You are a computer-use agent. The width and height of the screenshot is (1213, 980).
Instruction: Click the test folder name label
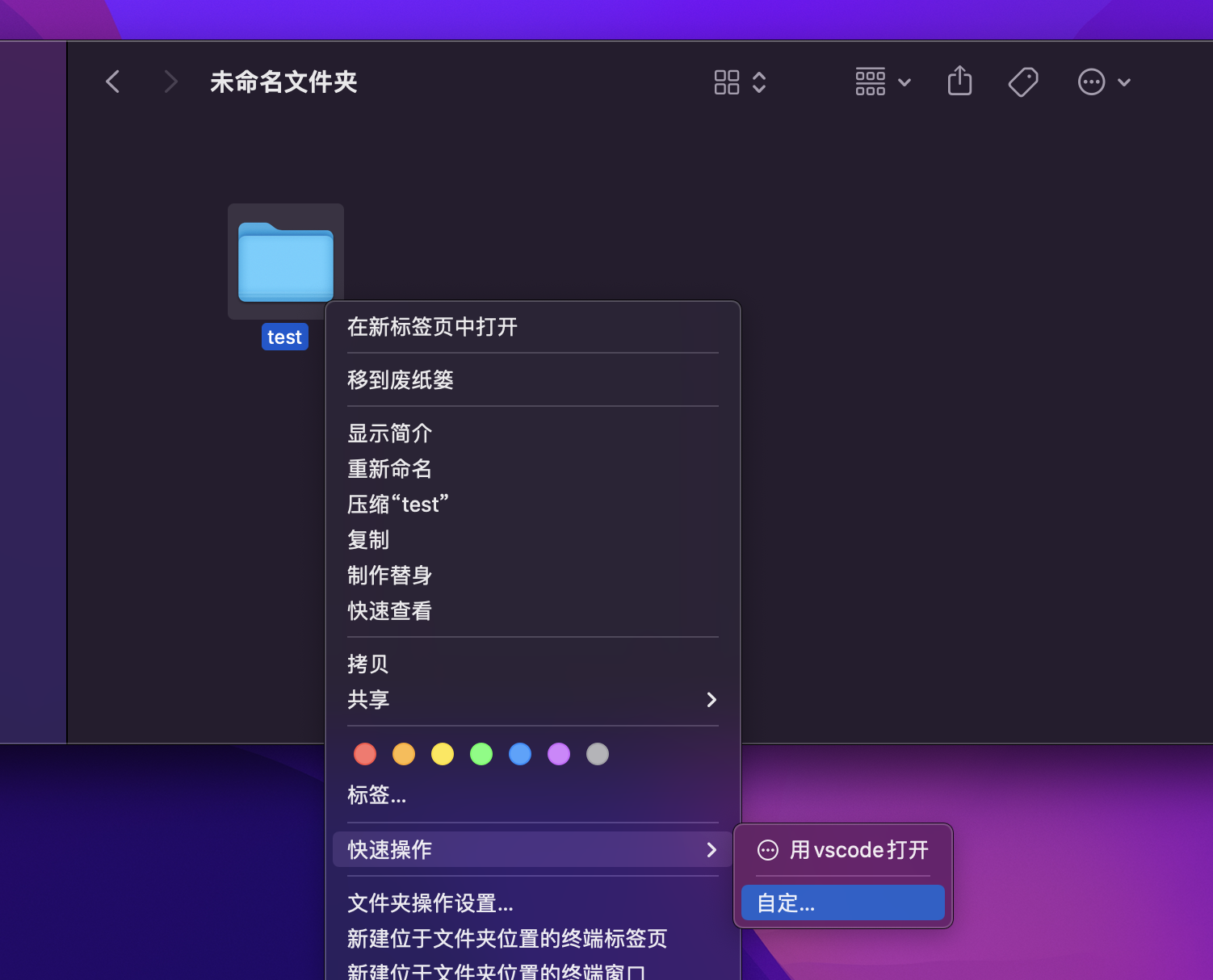(x=285, y=337)
